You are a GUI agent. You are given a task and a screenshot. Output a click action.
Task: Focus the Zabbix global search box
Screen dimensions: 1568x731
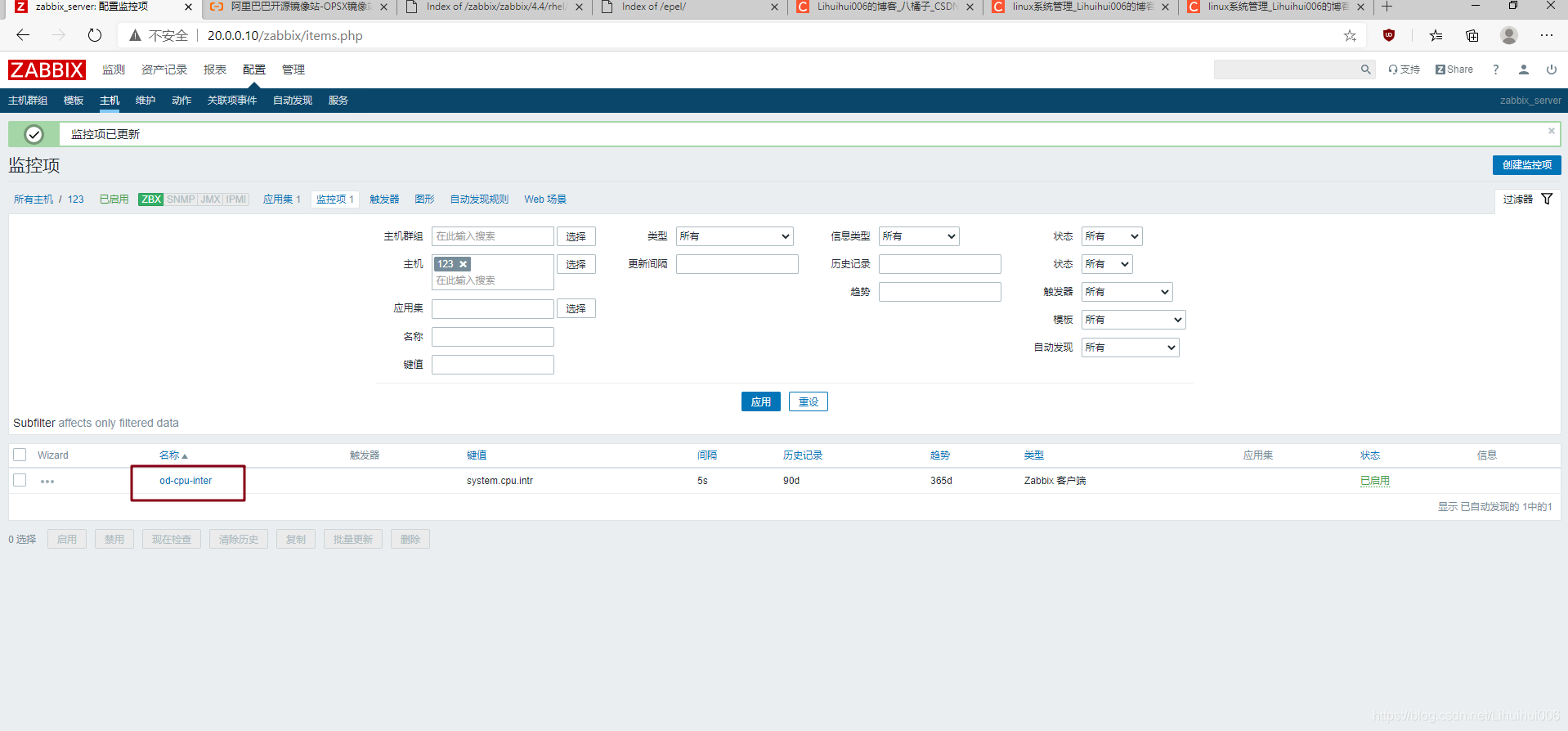tap(1284, 70)
